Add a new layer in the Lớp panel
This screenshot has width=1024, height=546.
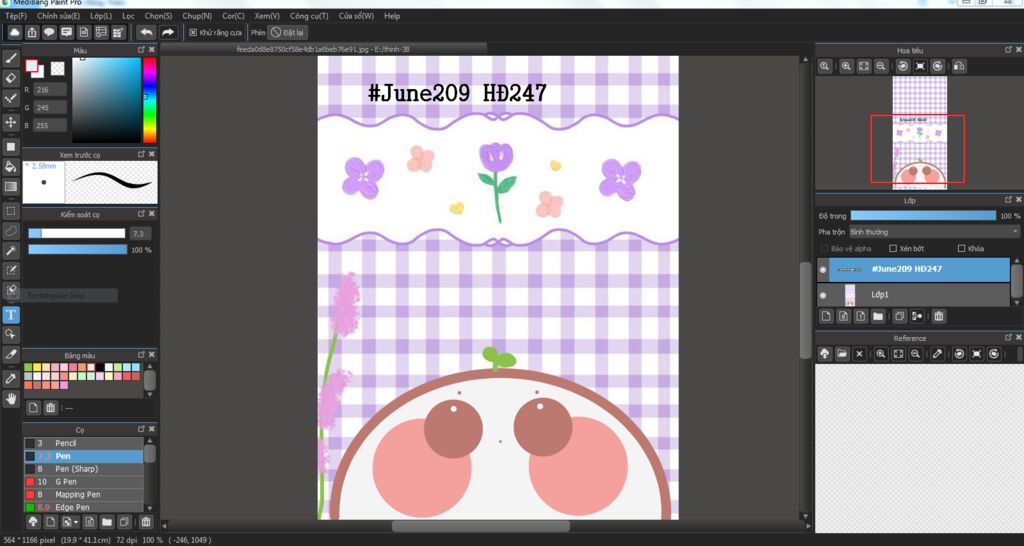click(826, 316)
